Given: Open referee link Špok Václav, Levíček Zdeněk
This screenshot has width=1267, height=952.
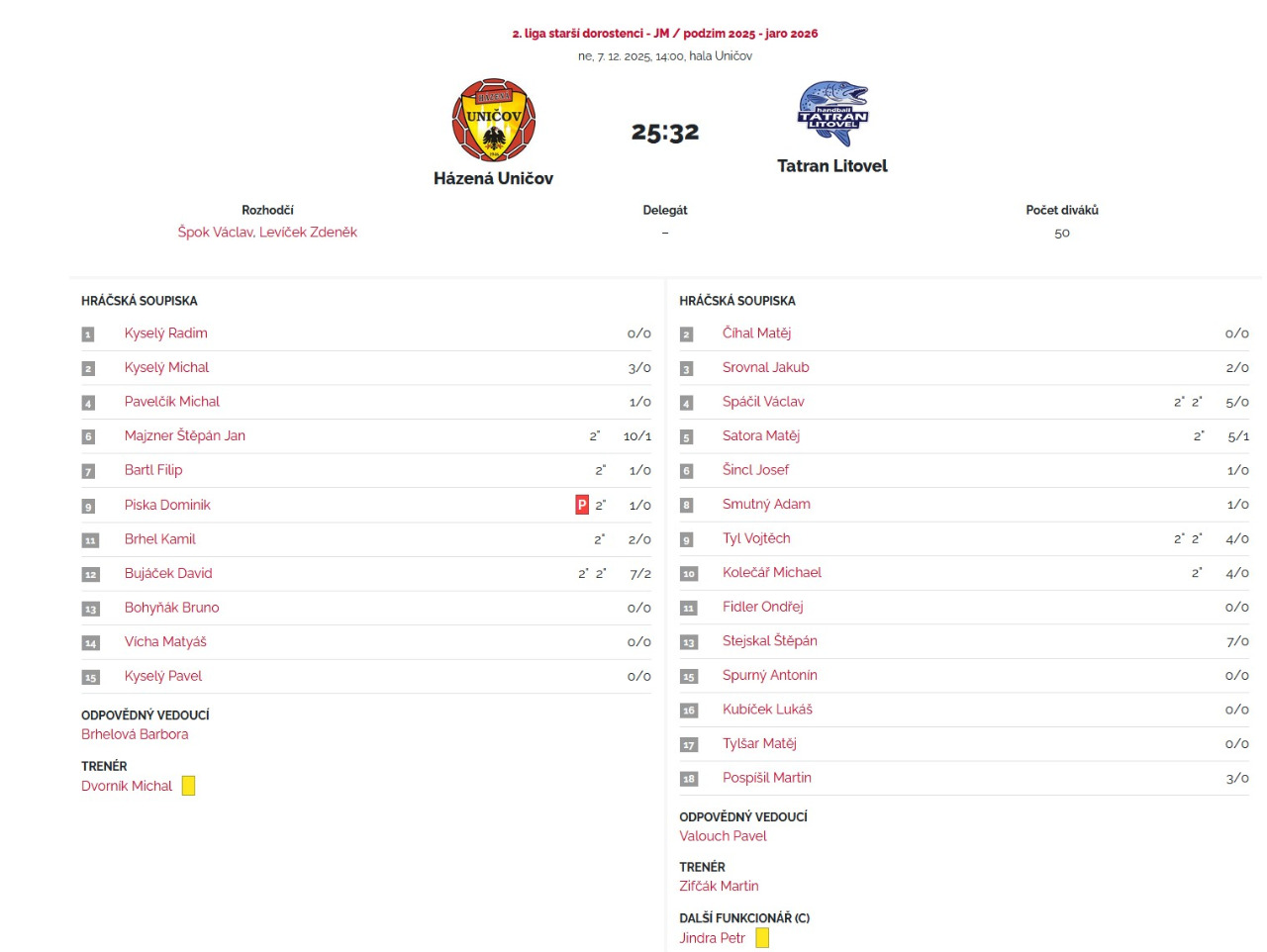Looking at the screenshot, I should click(267, 232).
